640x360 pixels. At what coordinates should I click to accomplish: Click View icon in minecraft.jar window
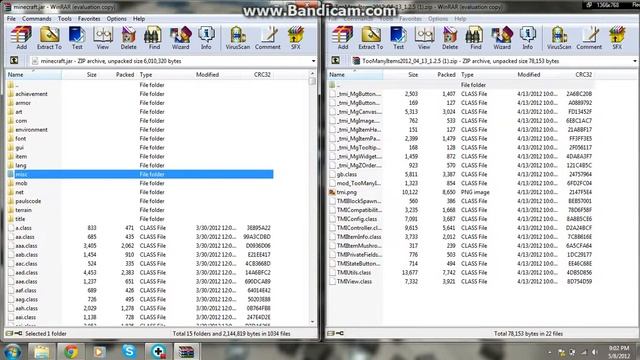102,38
